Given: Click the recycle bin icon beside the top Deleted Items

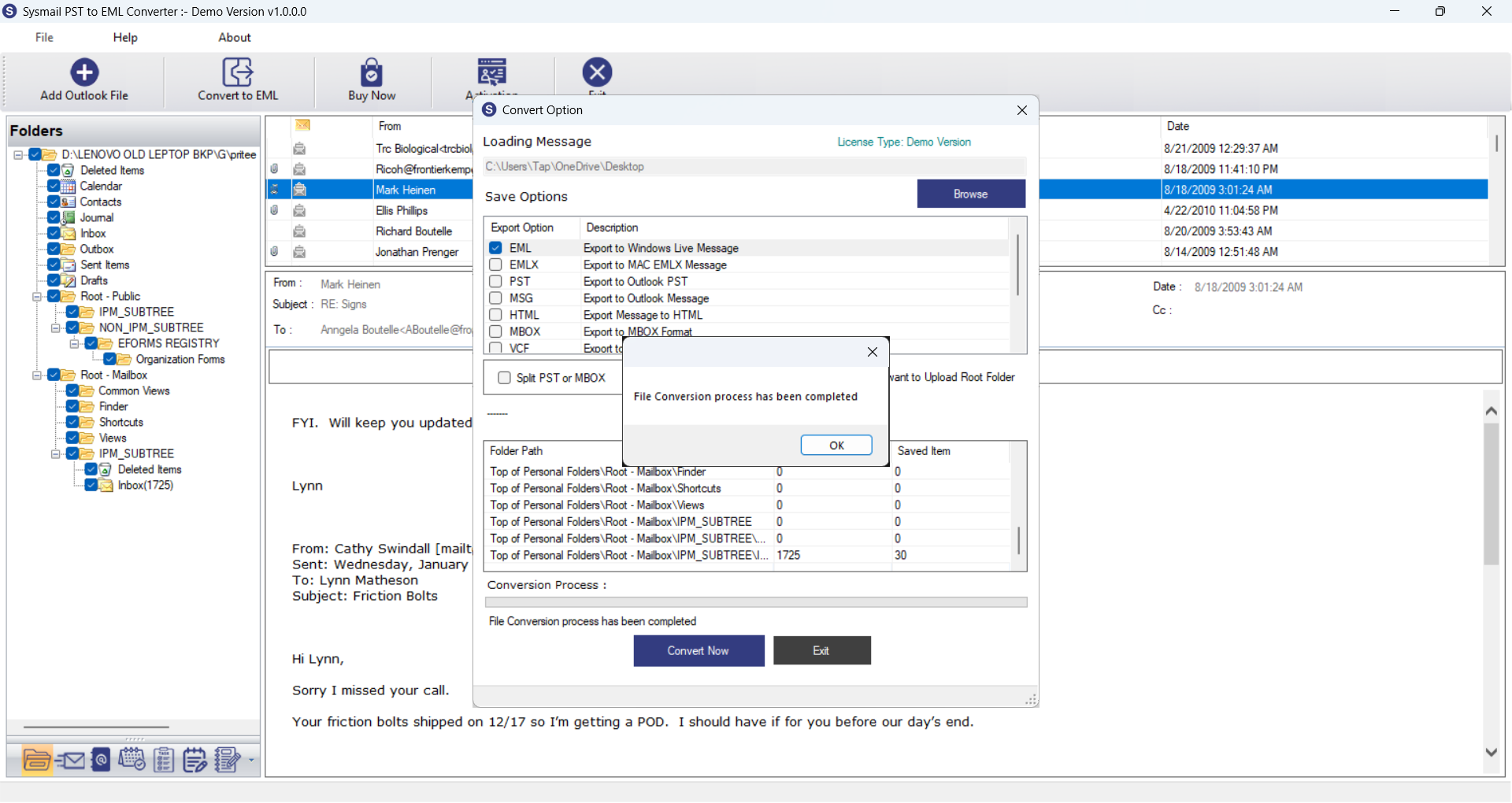Looking at the screenshot, I should (69, 170).
